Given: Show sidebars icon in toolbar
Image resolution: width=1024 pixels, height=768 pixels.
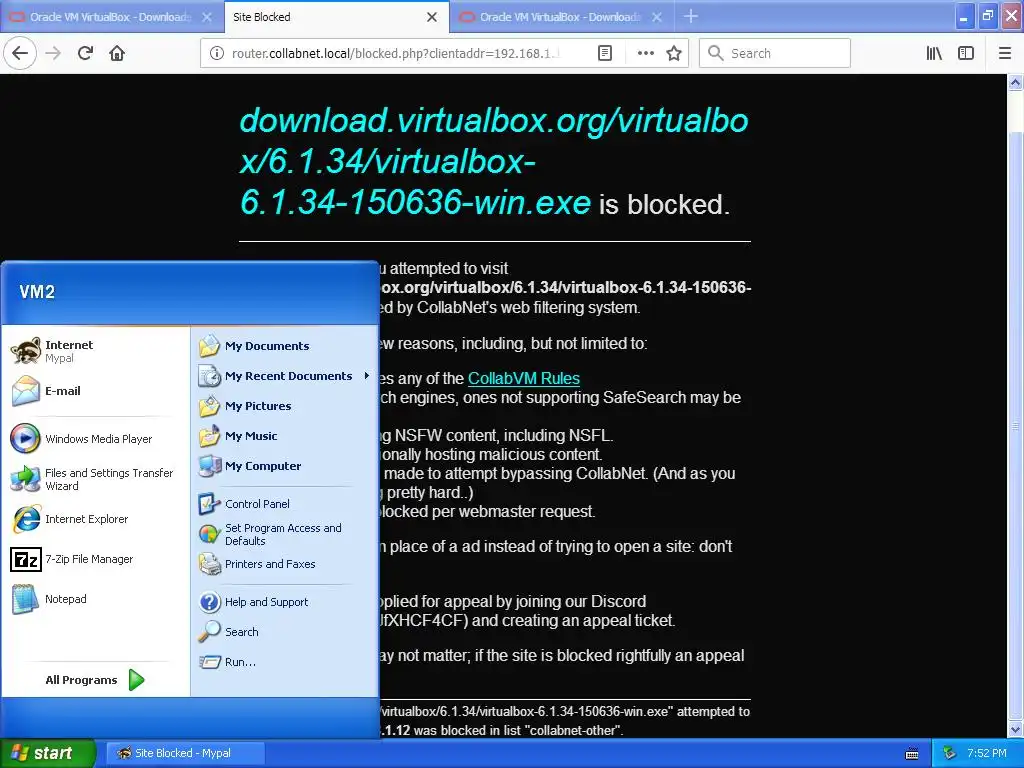Looking at the screenshot, I should pos(966,53).
